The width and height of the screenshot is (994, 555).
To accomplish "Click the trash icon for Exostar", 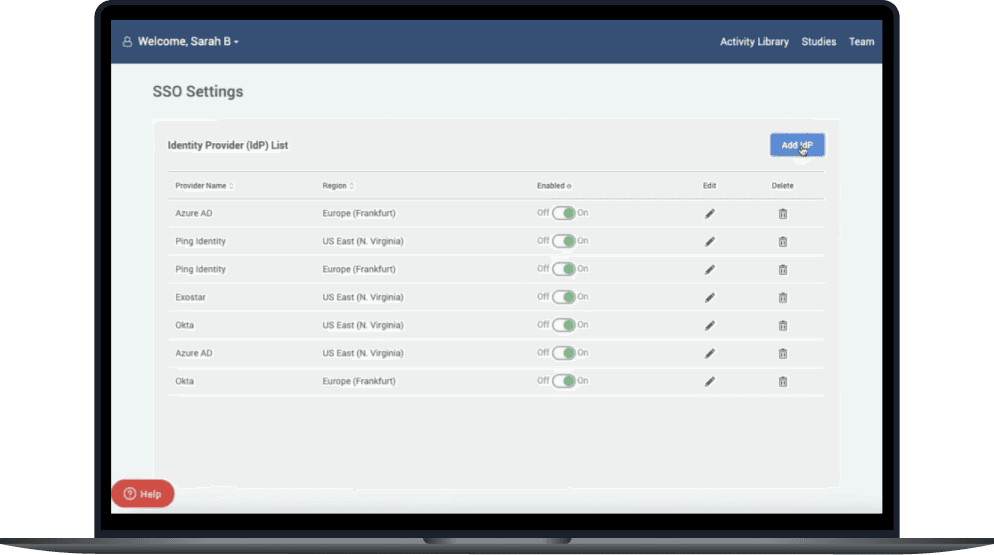I will pos(783,297).
